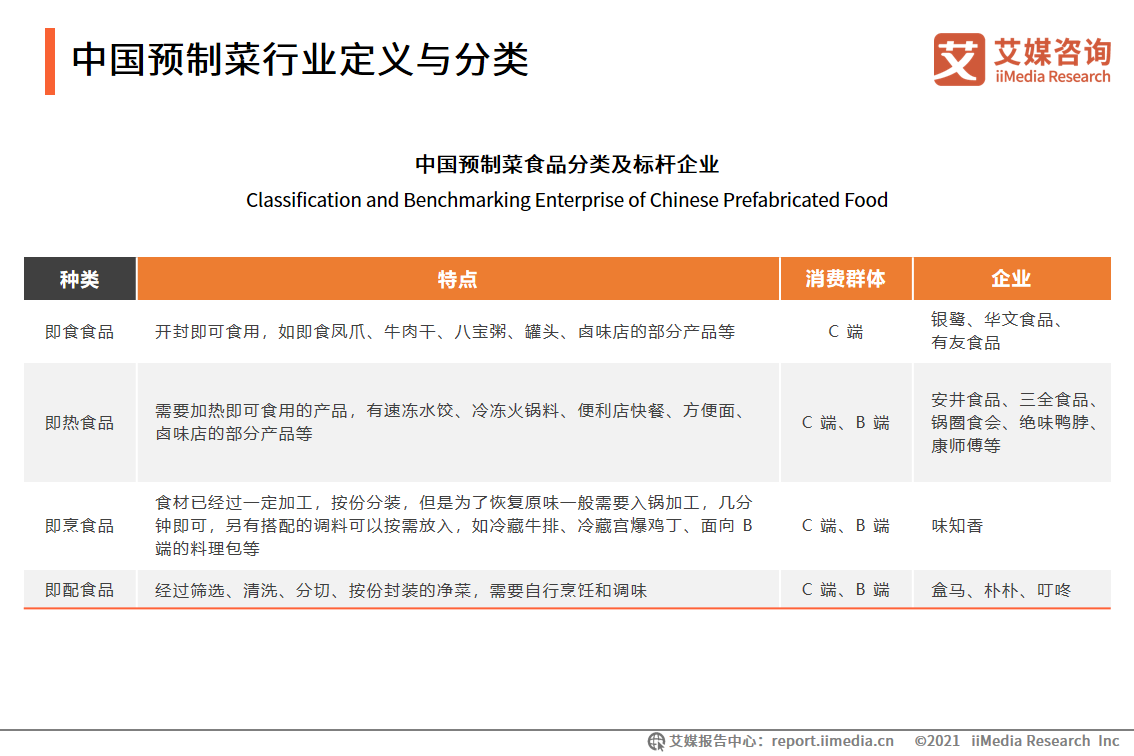Select the 即配食品 row heading
This screenshot has height=756, width=1134.
(x=78, y=590)
